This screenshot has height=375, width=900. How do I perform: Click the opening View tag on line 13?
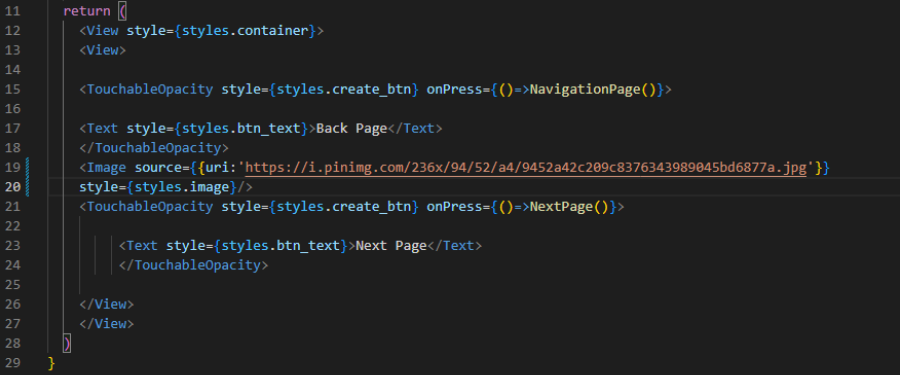[x=103, y=51]
